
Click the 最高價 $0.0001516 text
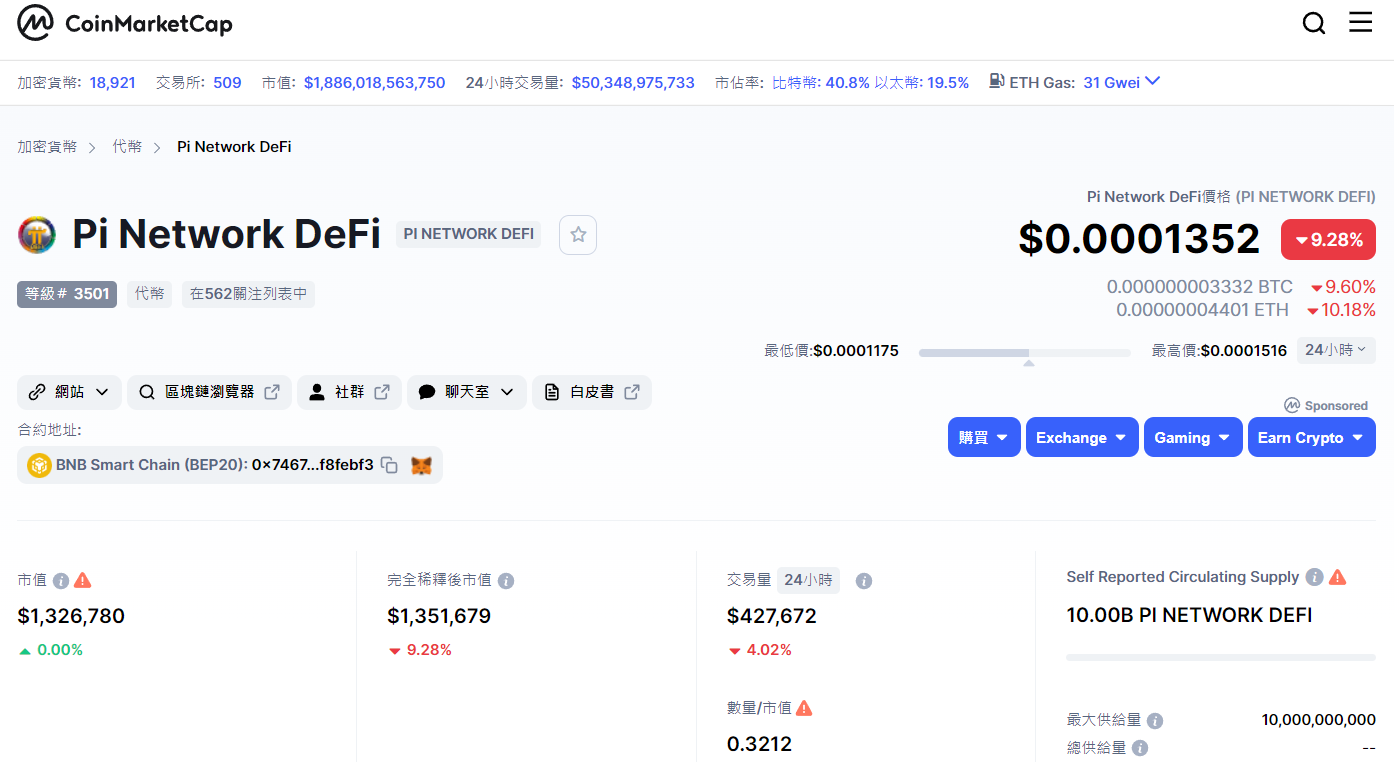(1220, 351)
